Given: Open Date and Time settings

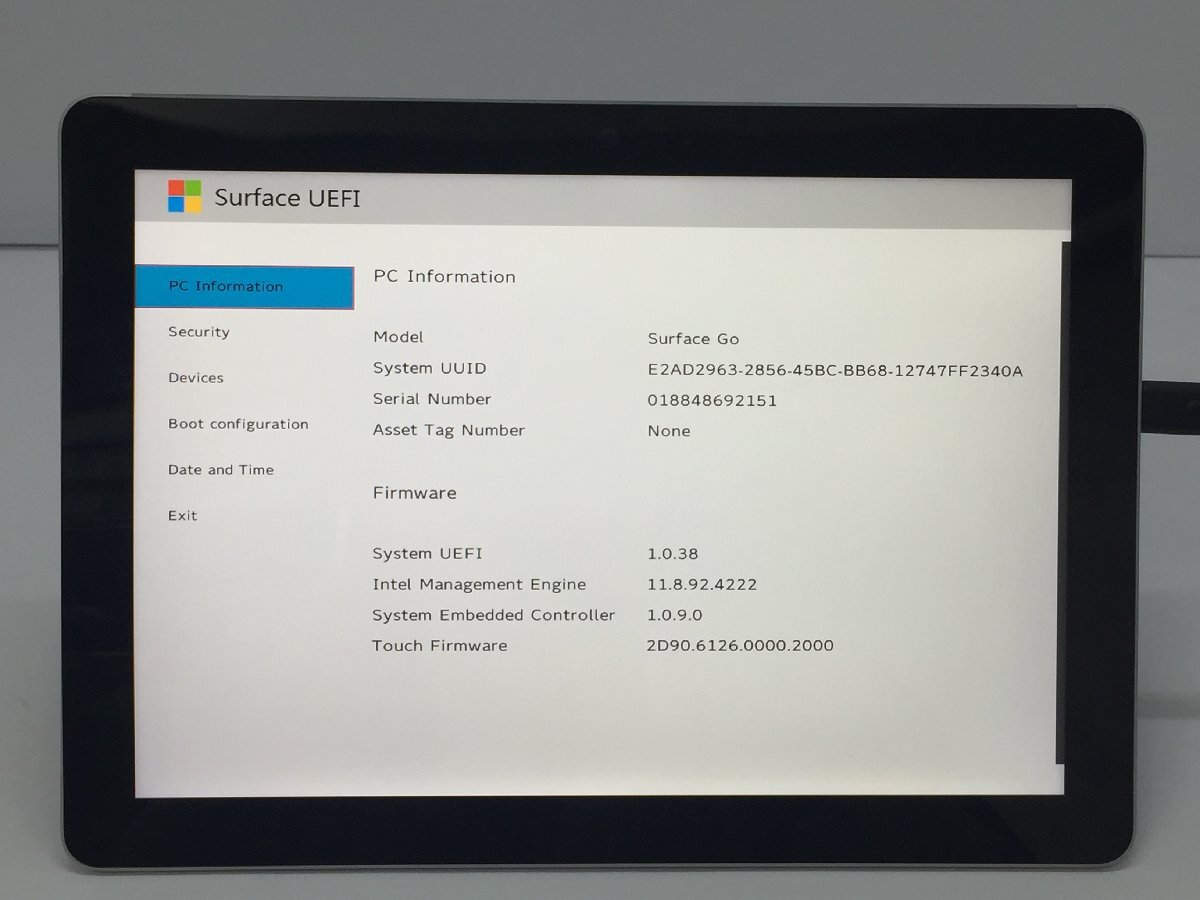Looking at the screenshot, I should point(220,470).
